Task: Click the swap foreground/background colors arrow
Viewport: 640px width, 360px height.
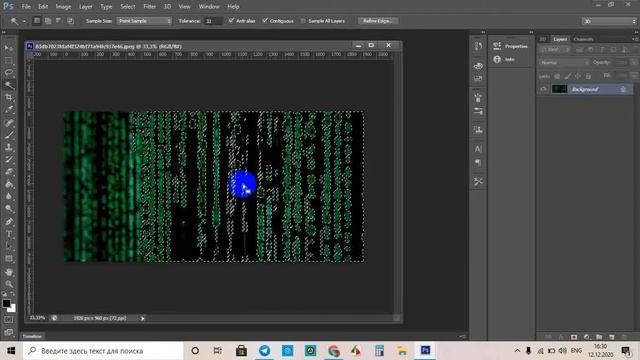Action: point(12,294)
